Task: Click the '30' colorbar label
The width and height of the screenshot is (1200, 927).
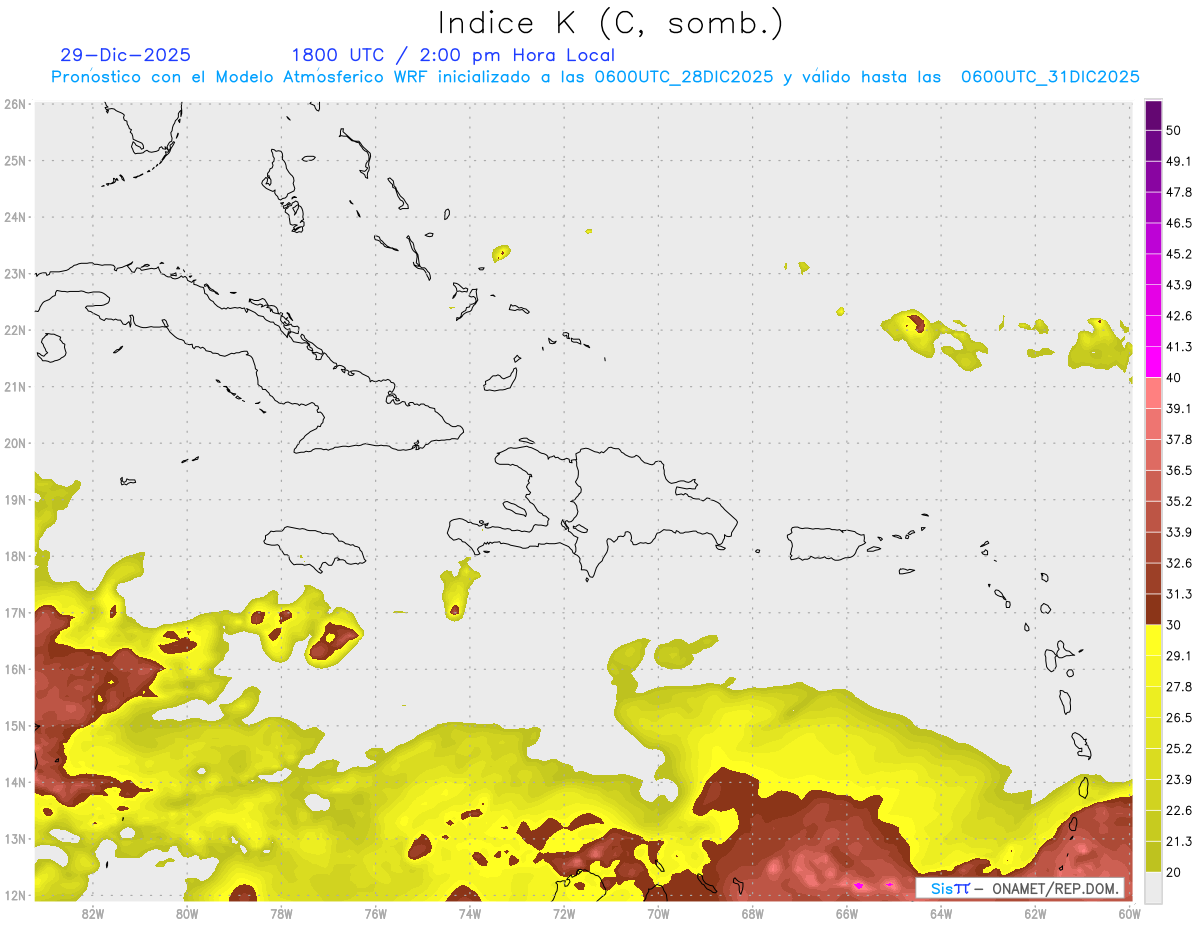Action: pos(1174,625)
